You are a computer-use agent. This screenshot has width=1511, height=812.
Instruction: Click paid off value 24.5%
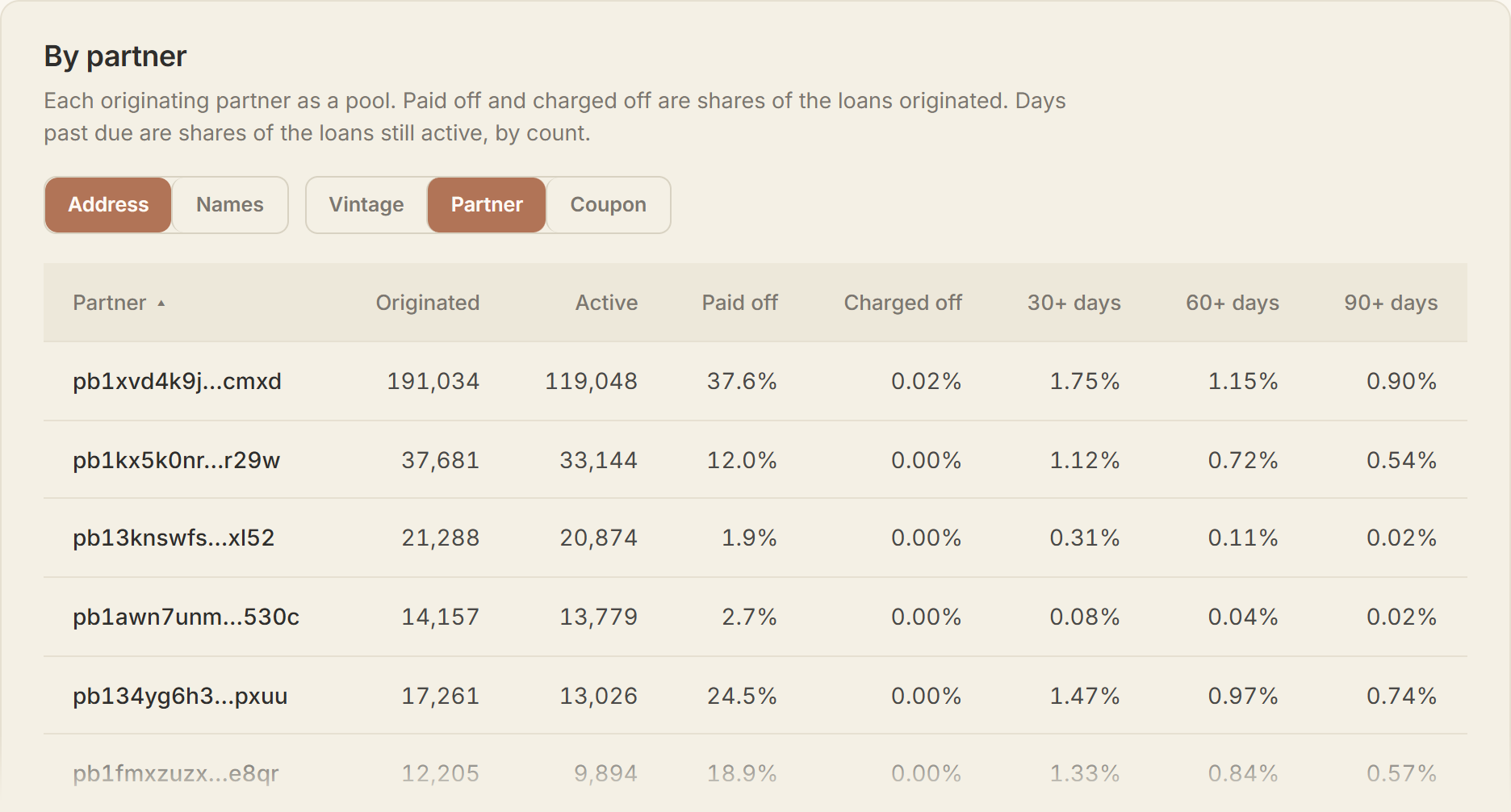coord(742,696)
